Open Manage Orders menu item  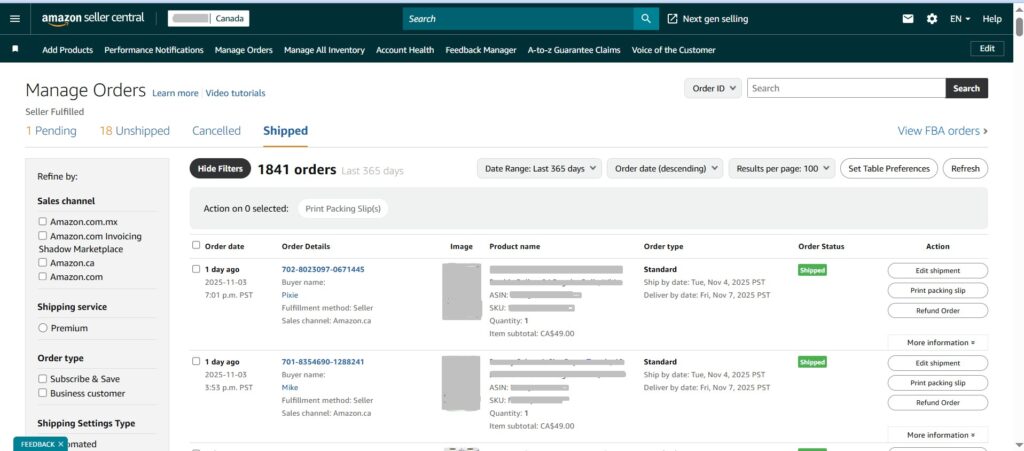[x=244, y=50]
